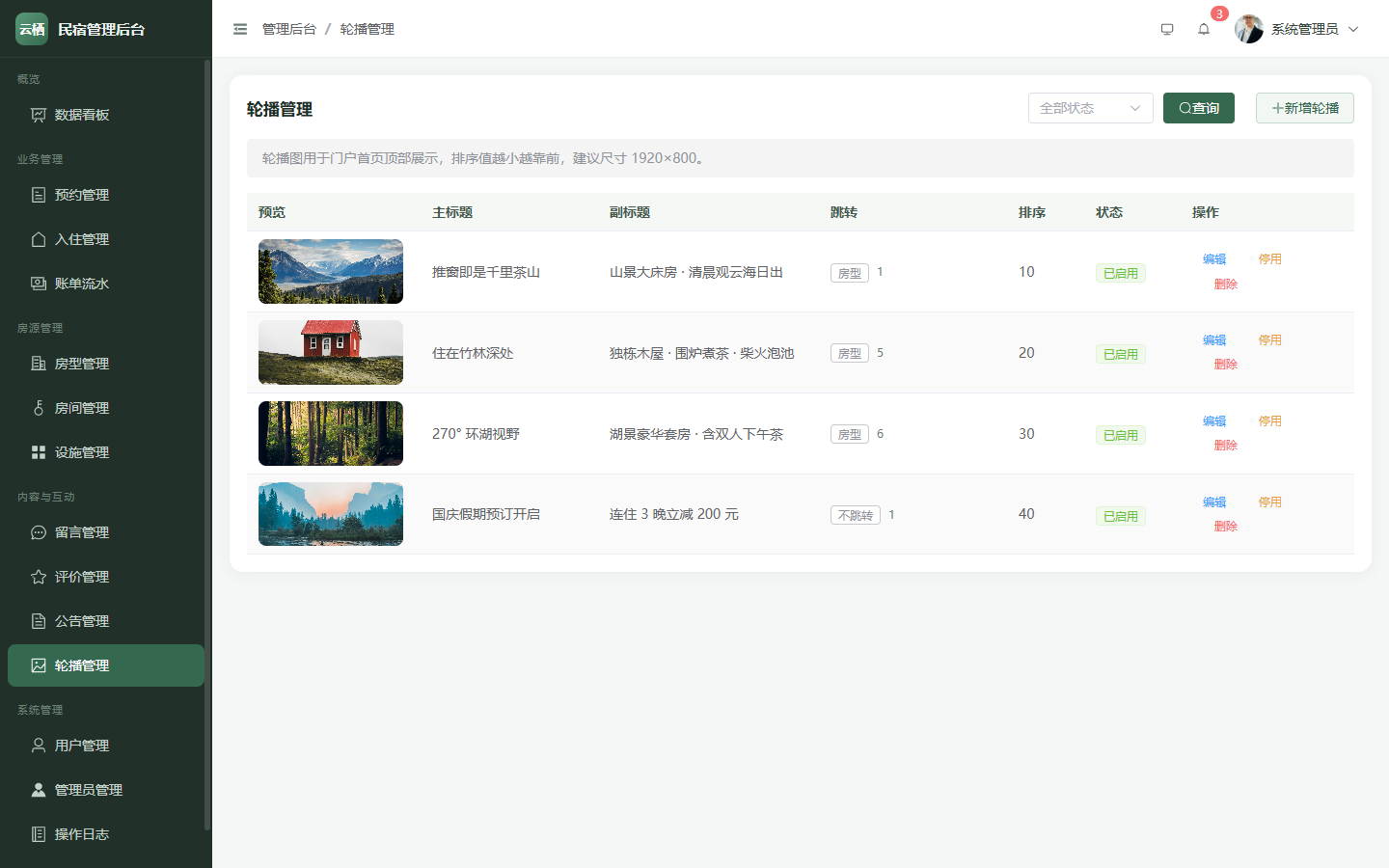
Task: Open the red cabin preview thumbnail
Action: click(x=331, y=353)
